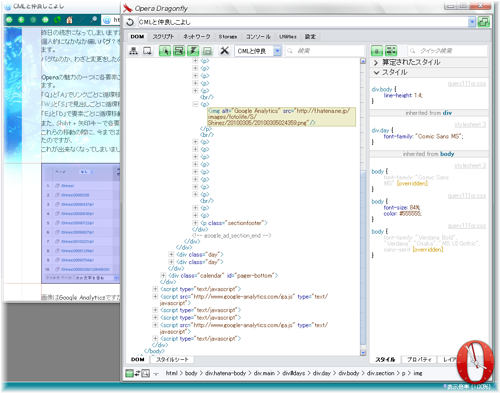The width and height of the screenshot is (500, 393).
Task: Switch to the プロパティ tab
Action: pyautogui.click(x=419, y=359)
